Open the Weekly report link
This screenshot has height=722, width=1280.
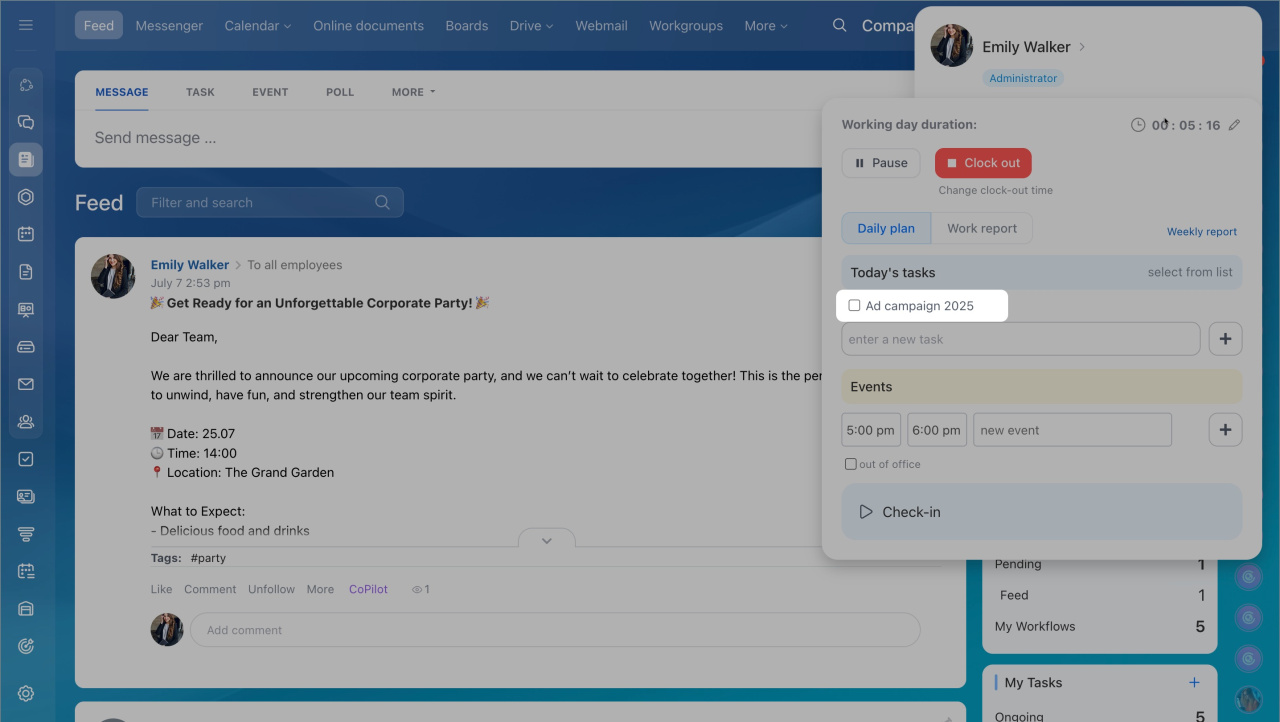click(x=1201, y=232)
